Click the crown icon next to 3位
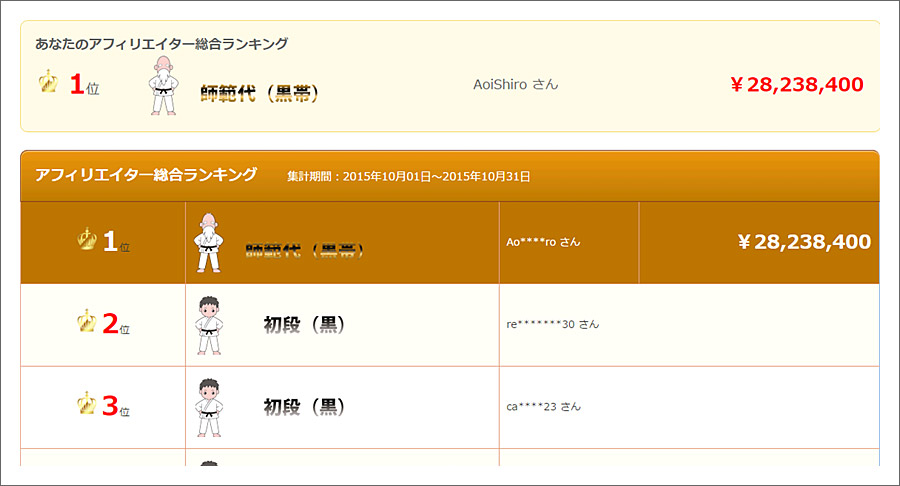The image size is (900, 486). (x=86, y=406)
